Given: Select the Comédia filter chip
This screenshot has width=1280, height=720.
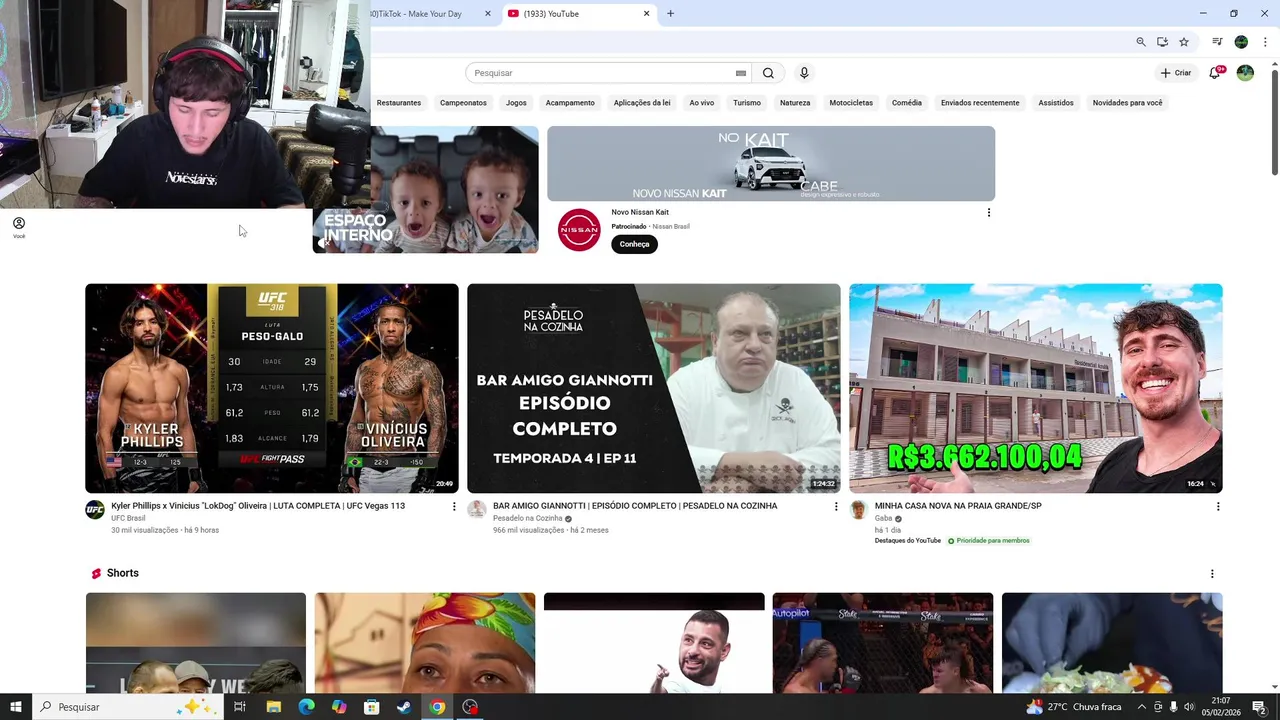Looking at the screenshot, I should click(x=907, y=103).
